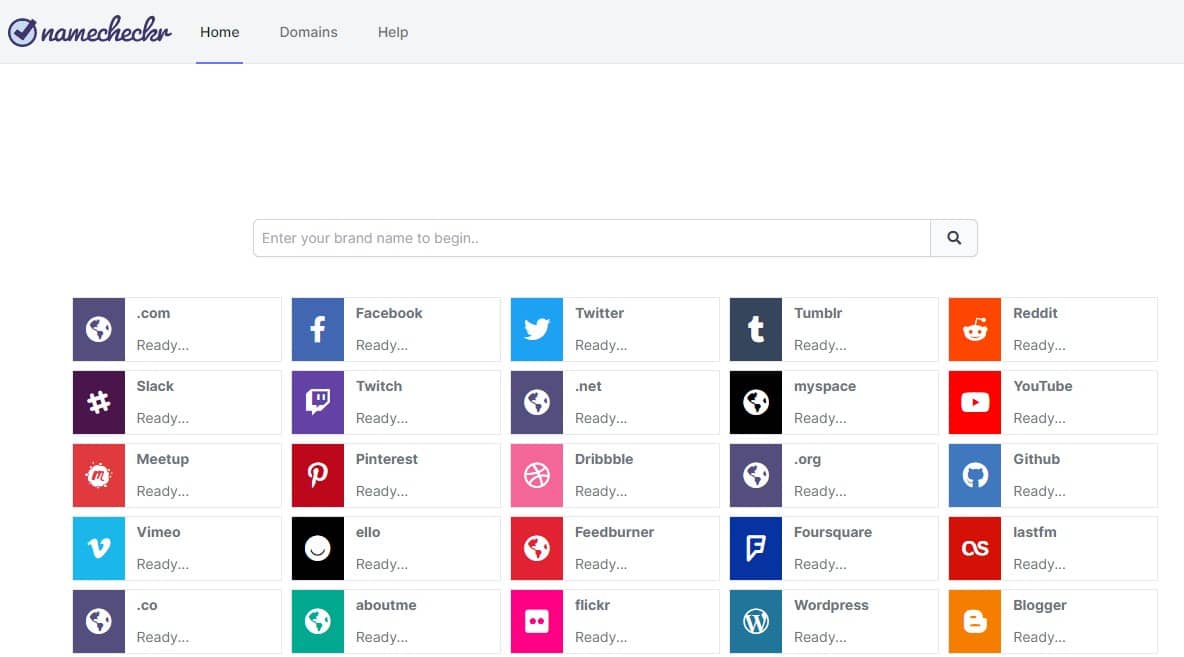Select the aboutme label text
This screenshot has width=1184, height=657.
[386, 605]
